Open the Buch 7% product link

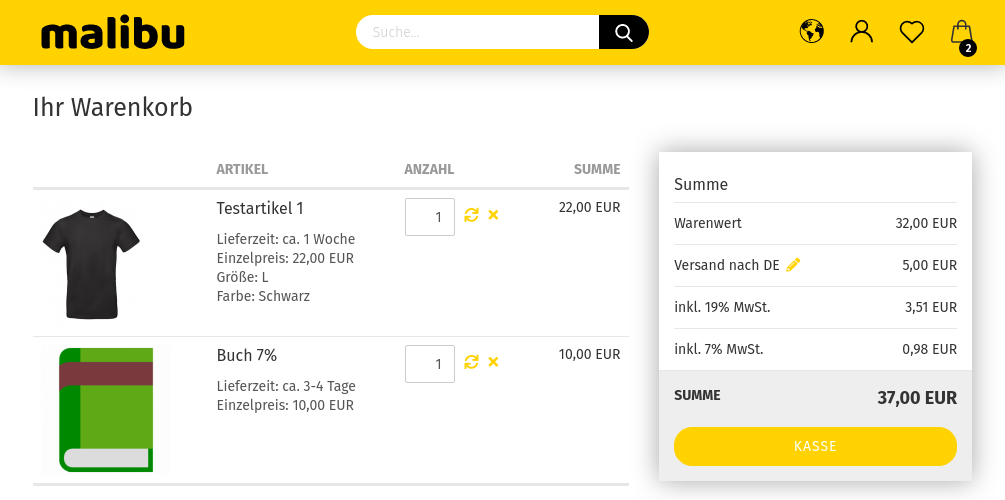pos(247,355)
